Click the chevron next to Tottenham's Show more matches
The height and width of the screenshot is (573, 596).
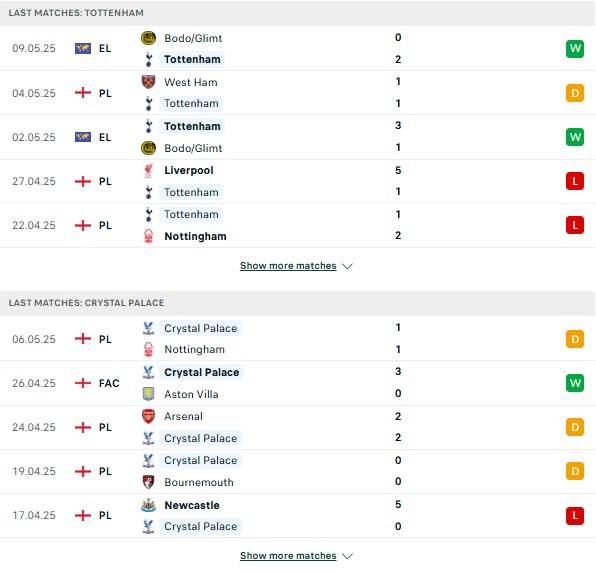coord(347,266)
